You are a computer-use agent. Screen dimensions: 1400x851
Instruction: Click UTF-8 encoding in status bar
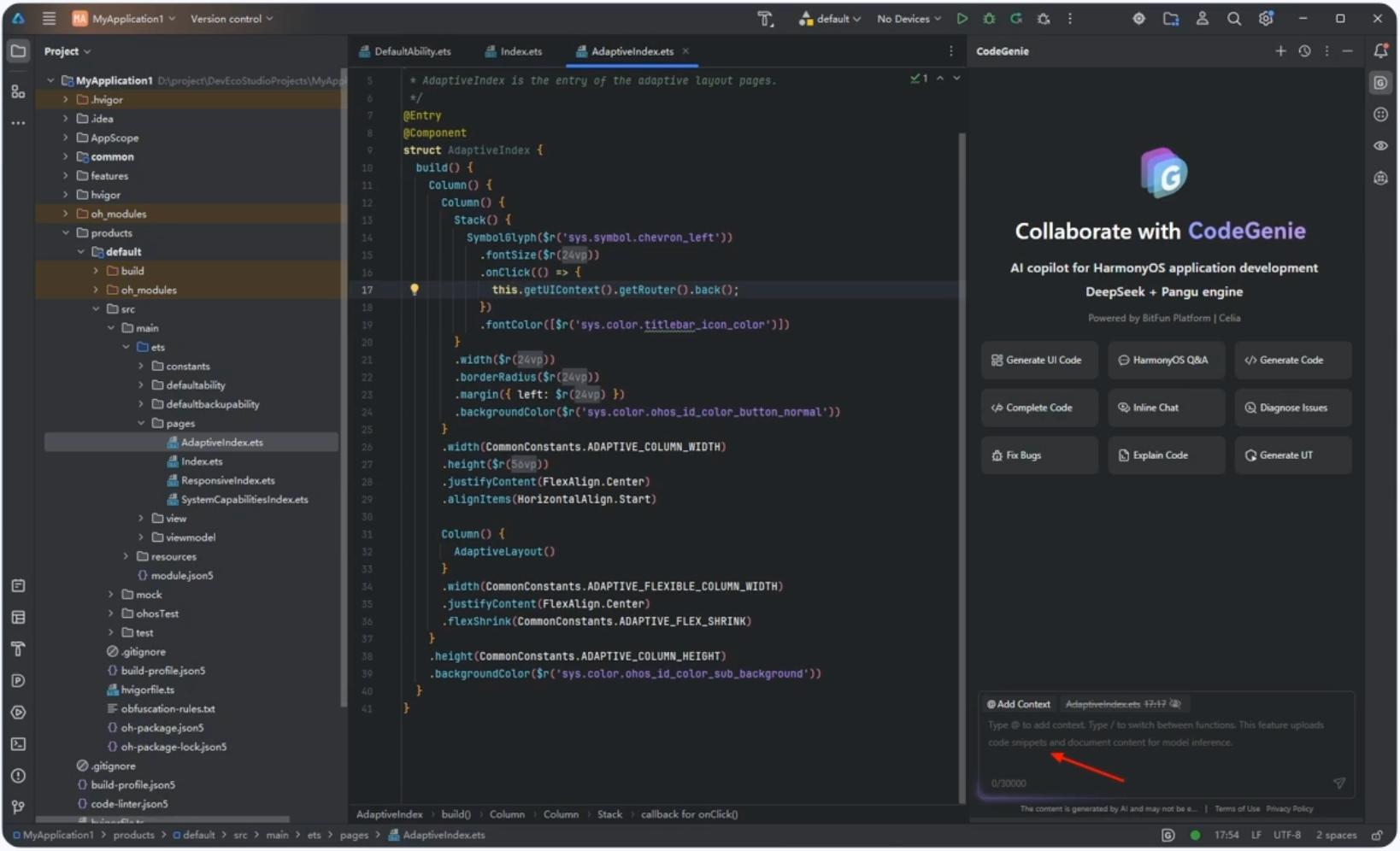[x=1286, y=835]
